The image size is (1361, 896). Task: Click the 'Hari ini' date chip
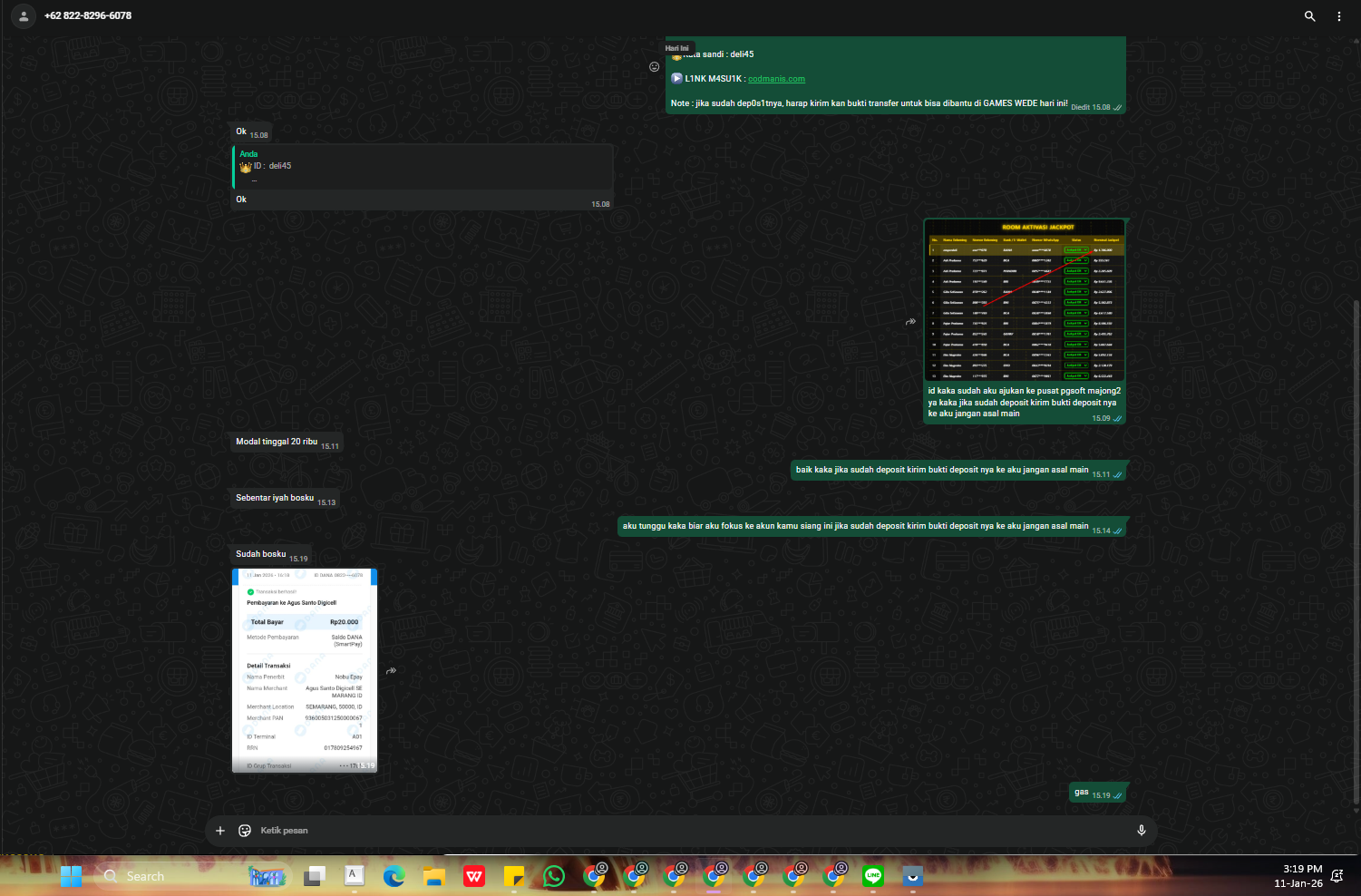(676, 48)
